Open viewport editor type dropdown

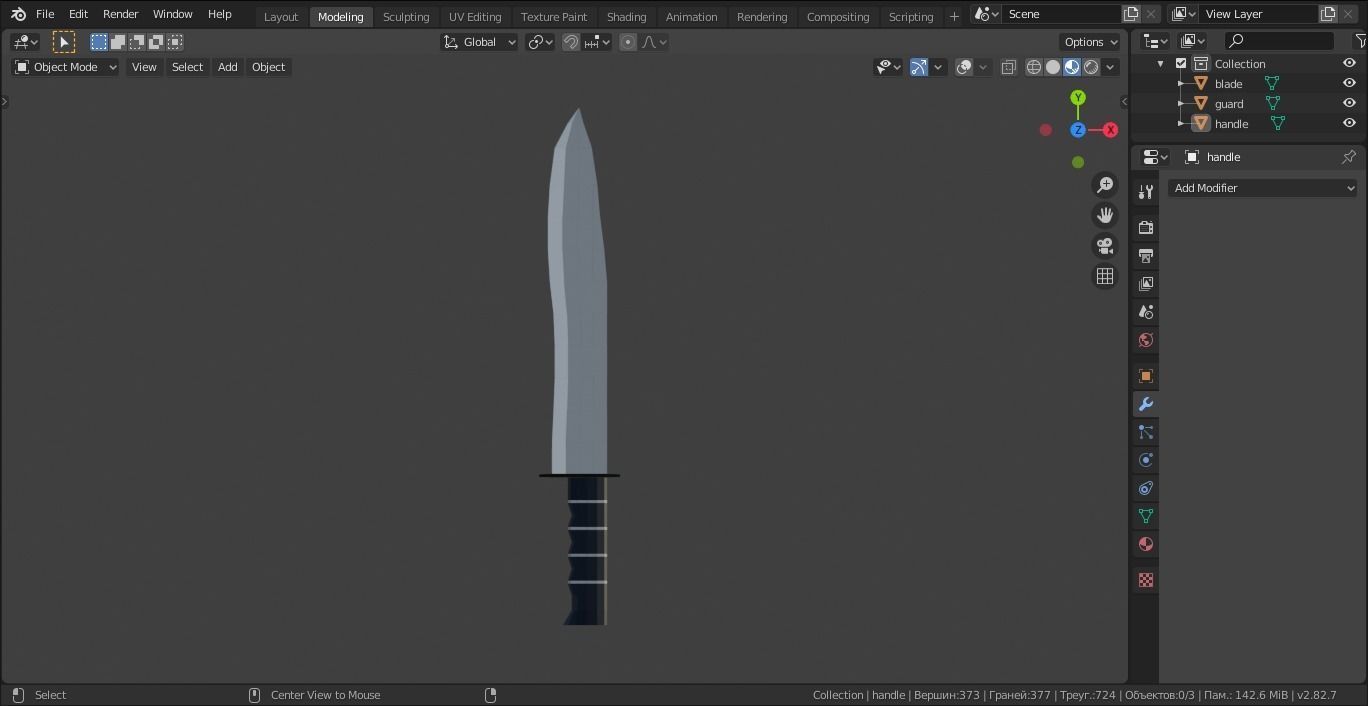coord(24,42)
